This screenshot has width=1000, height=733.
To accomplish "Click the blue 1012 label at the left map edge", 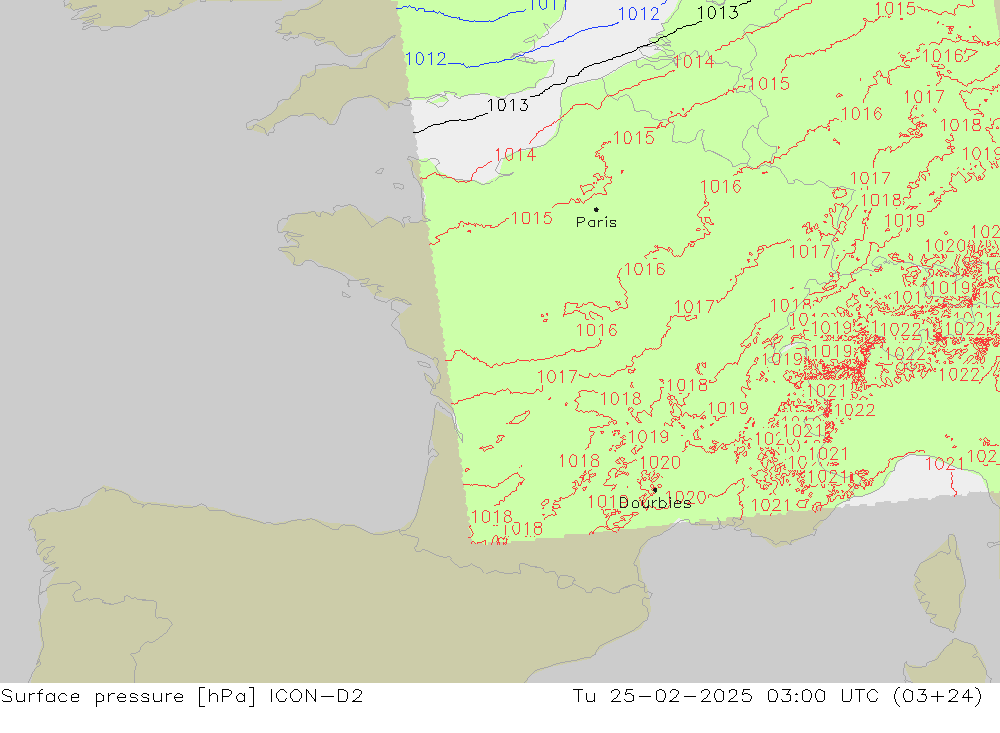I will 425,59.
